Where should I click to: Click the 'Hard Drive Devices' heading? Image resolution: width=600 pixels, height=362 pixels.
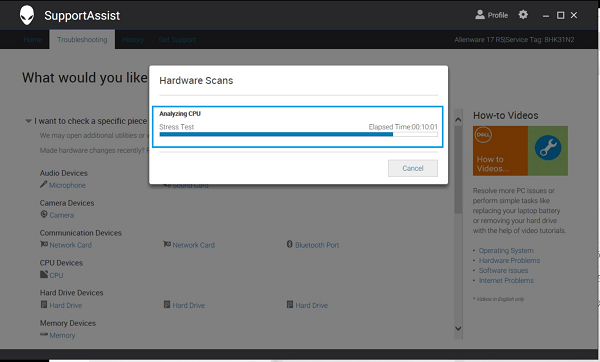(72, 293)
